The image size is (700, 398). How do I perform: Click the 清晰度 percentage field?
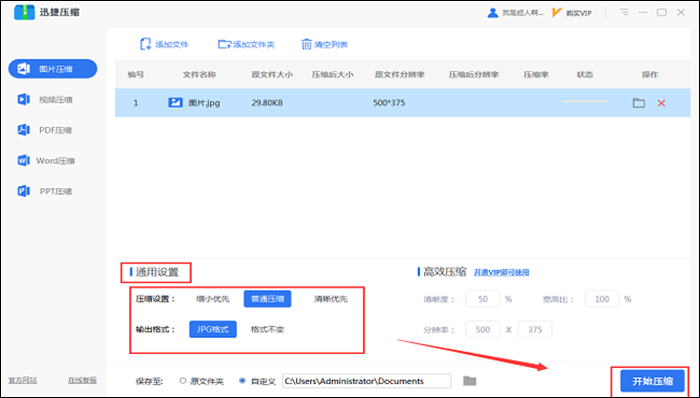(x=483, y=299)
